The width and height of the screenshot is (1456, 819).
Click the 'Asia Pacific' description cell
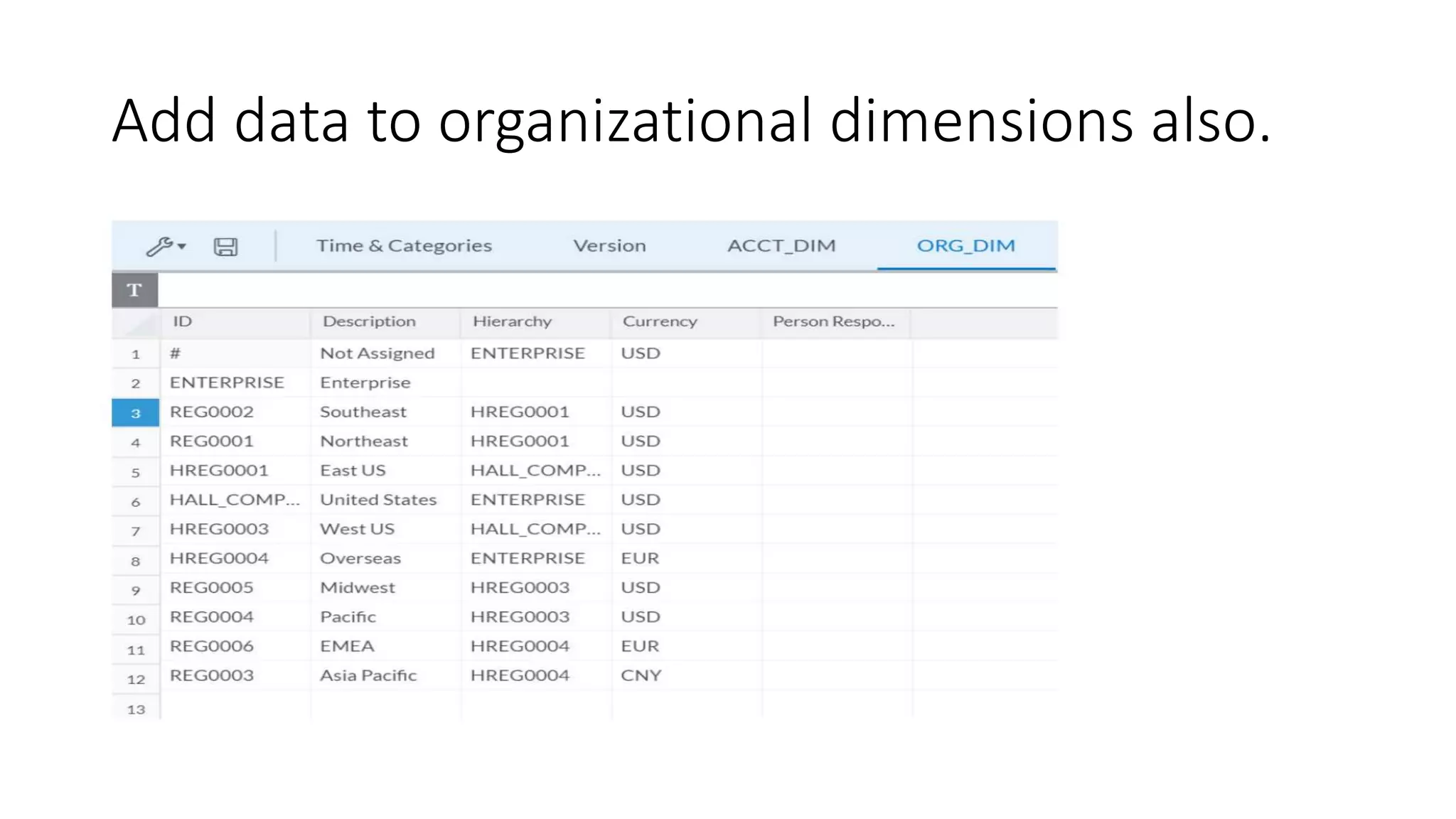(x=385, y=675)
